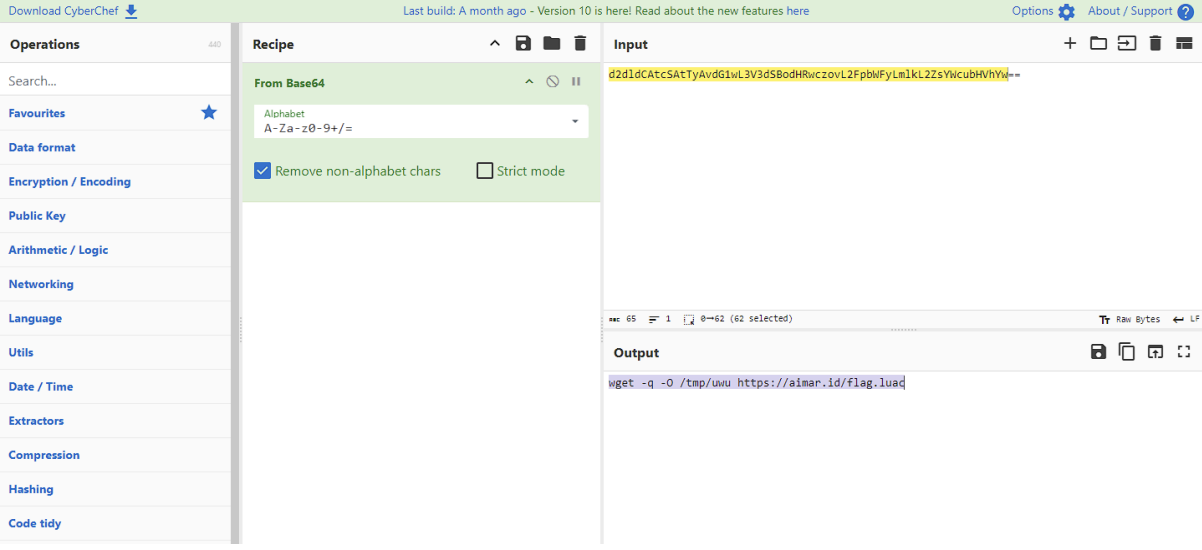Click the About / Support help icon
This screenshot has width=1202, height=550.
click(x=1186, y=12)
